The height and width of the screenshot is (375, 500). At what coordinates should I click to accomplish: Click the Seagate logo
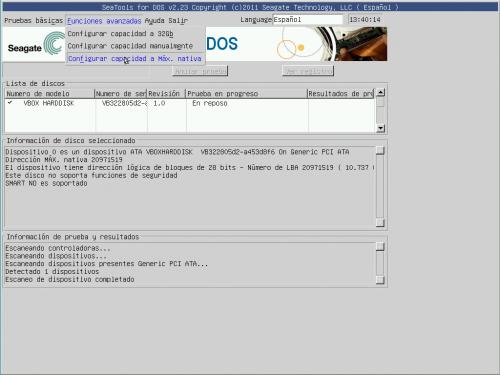tap(35, 45)
